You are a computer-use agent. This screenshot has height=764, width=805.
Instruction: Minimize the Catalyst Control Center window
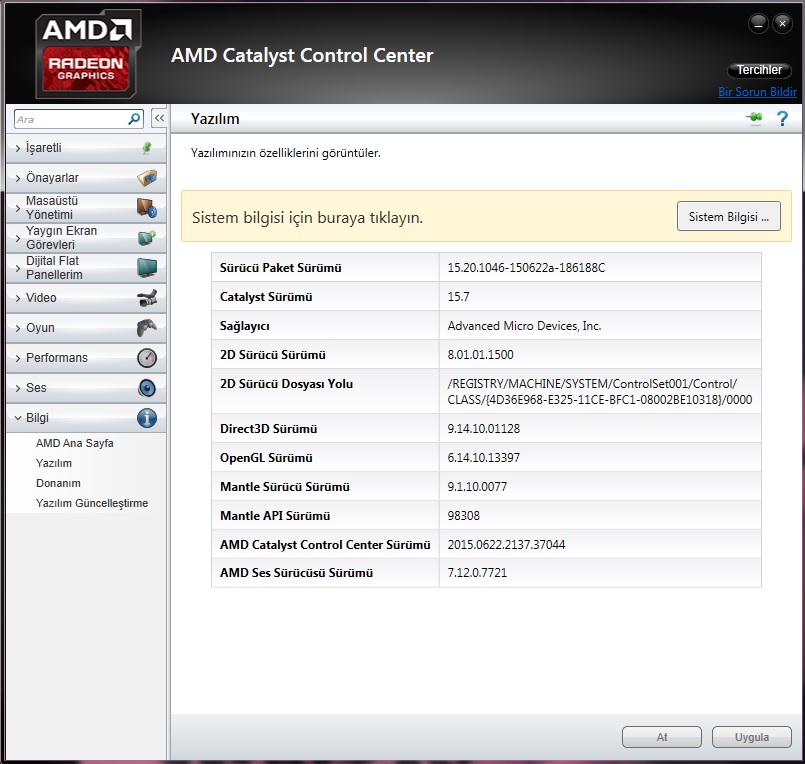(x=758, y=24)
